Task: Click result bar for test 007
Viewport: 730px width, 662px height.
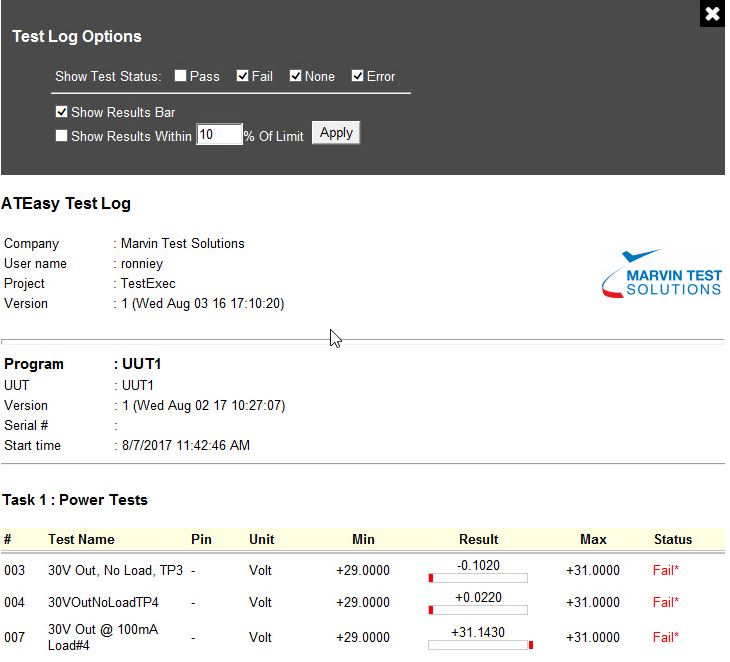Action: point(480,645)
